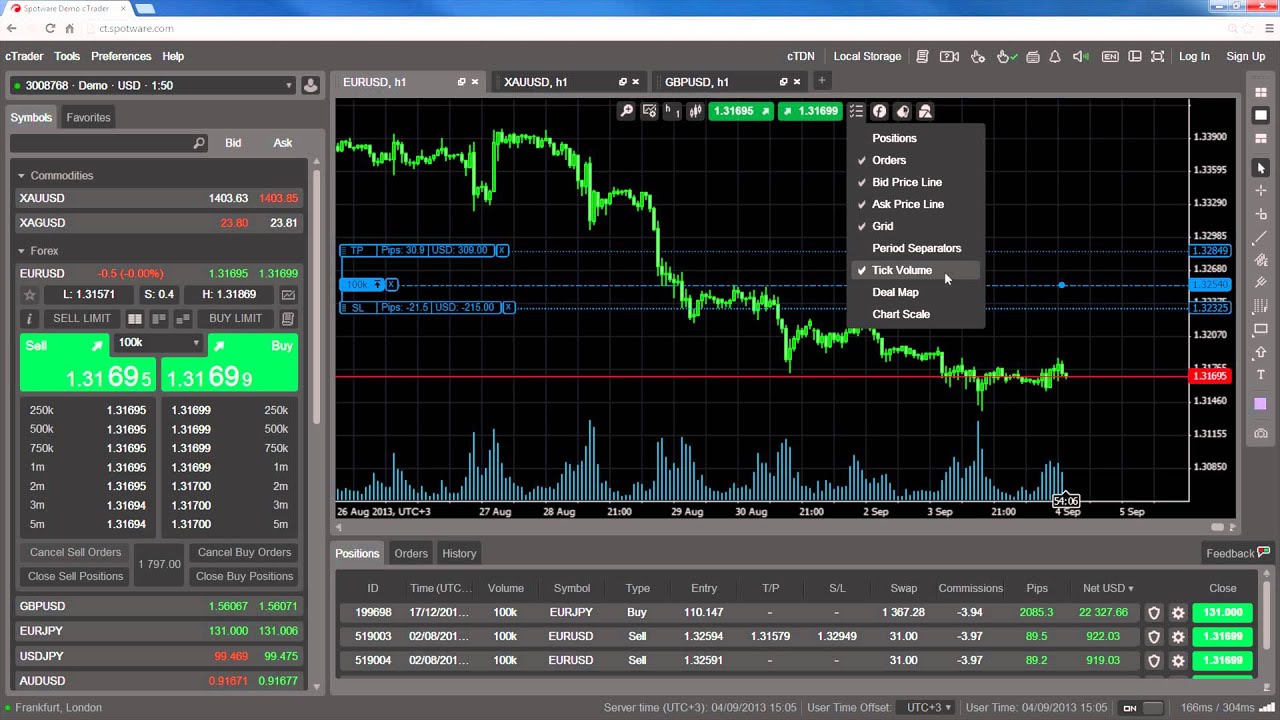Select the crosshair tool in right toolbar
The width and height of the screenshot is (1280, 720).
(x=1261, y=191)
